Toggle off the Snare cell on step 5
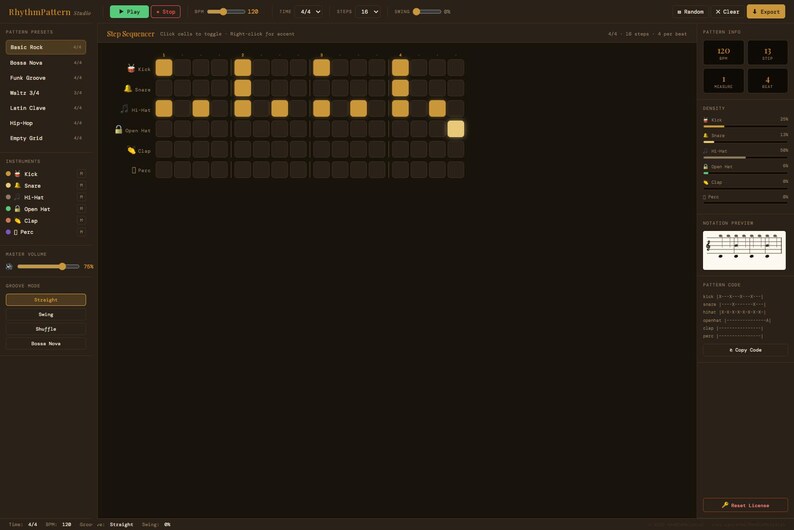Image resolution: width=794 pixels, height=530 pixels. [243, 88]
